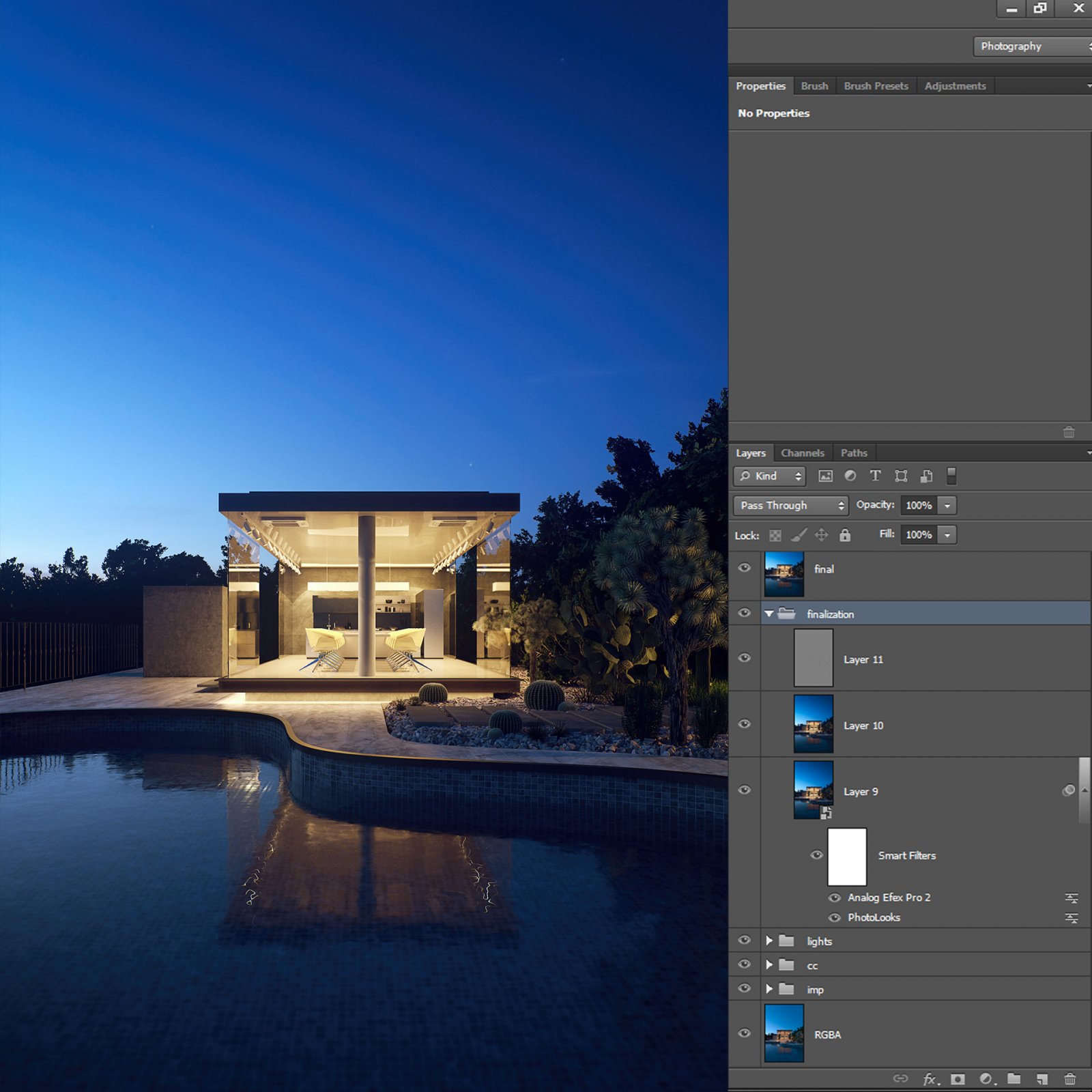Select the filter by shape layers icon
Screen dimensions: 1092x1092
tap(901, 476)
